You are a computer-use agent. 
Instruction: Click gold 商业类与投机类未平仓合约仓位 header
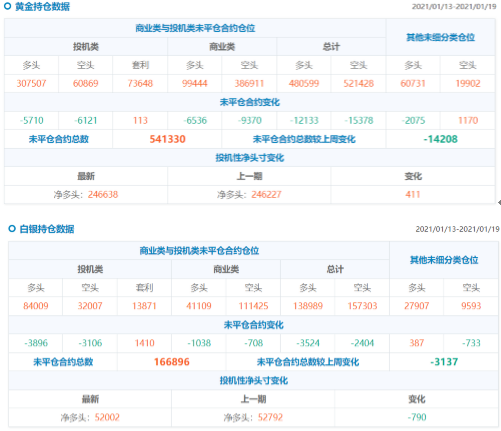tap(195, 28)
